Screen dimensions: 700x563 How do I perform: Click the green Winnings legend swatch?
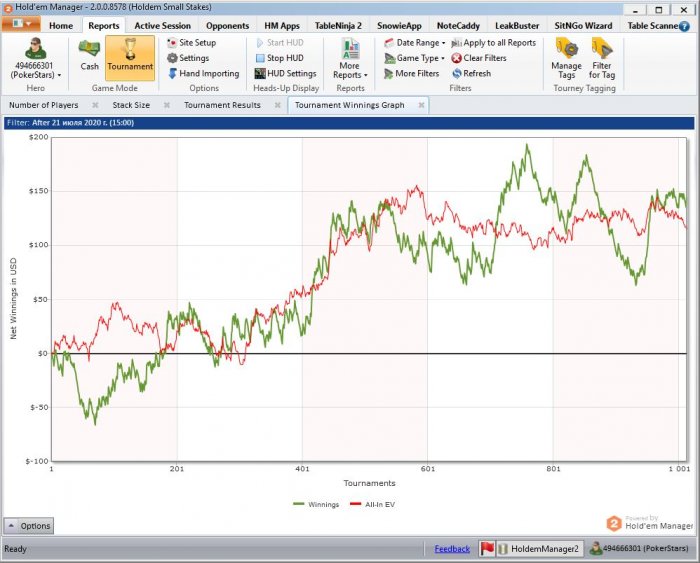pos(298,504)
